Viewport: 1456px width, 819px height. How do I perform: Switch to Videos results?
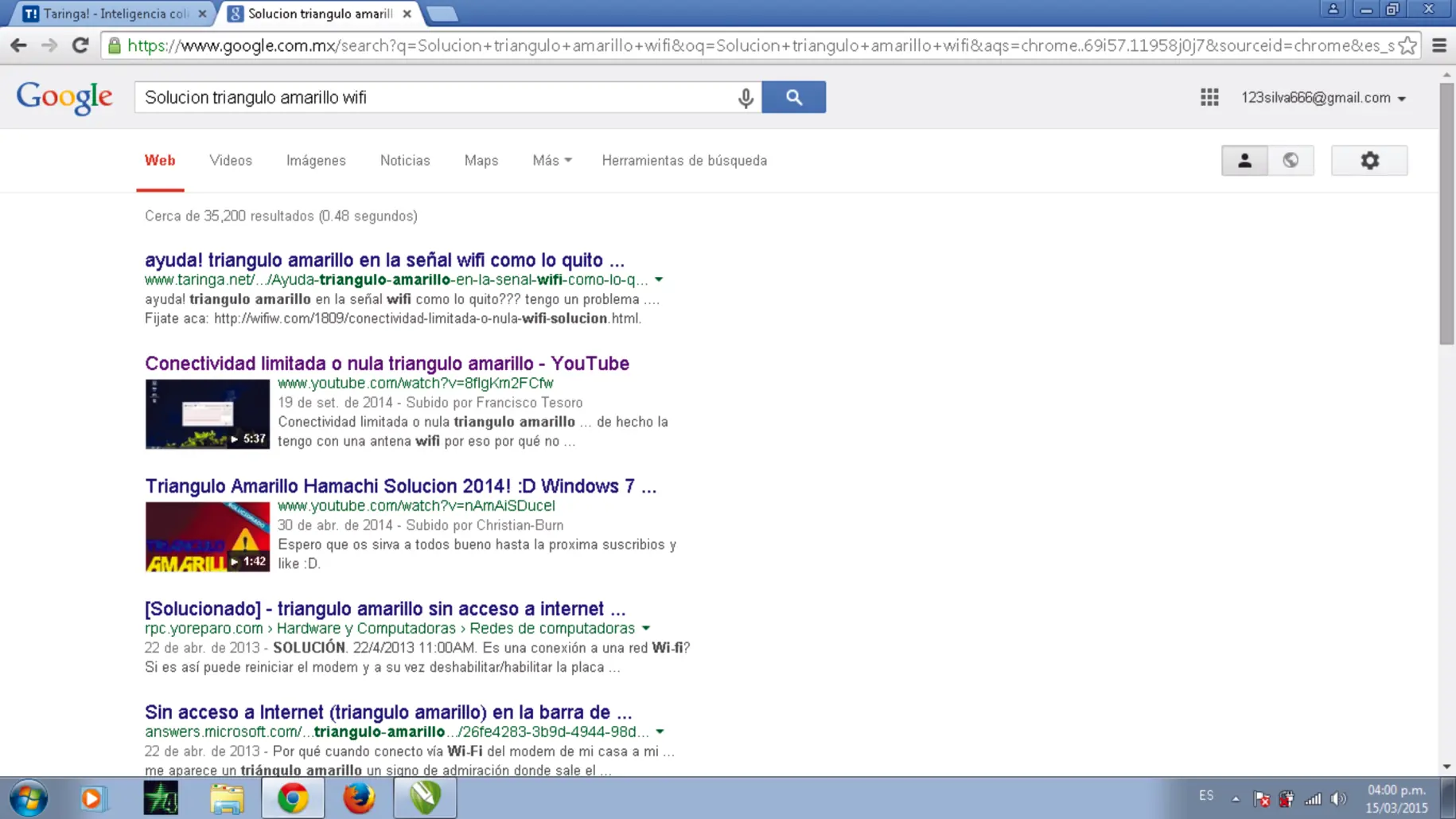click(x=231, y=160)
